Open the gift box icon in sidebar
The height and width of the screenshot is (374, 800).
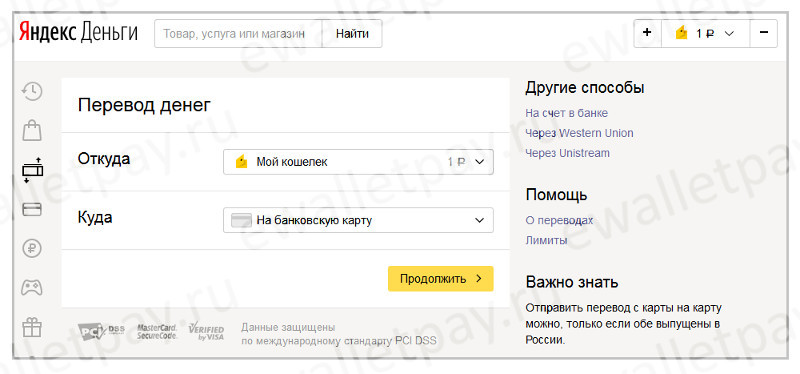click(32, 327)
